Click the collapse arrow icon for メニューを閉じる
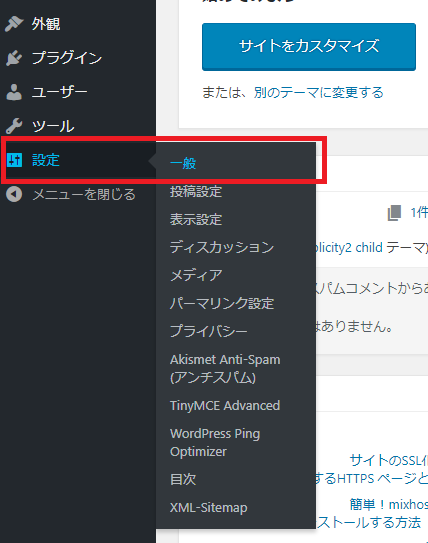The height and width of the screenshot is (543, 428). (14, 194)
